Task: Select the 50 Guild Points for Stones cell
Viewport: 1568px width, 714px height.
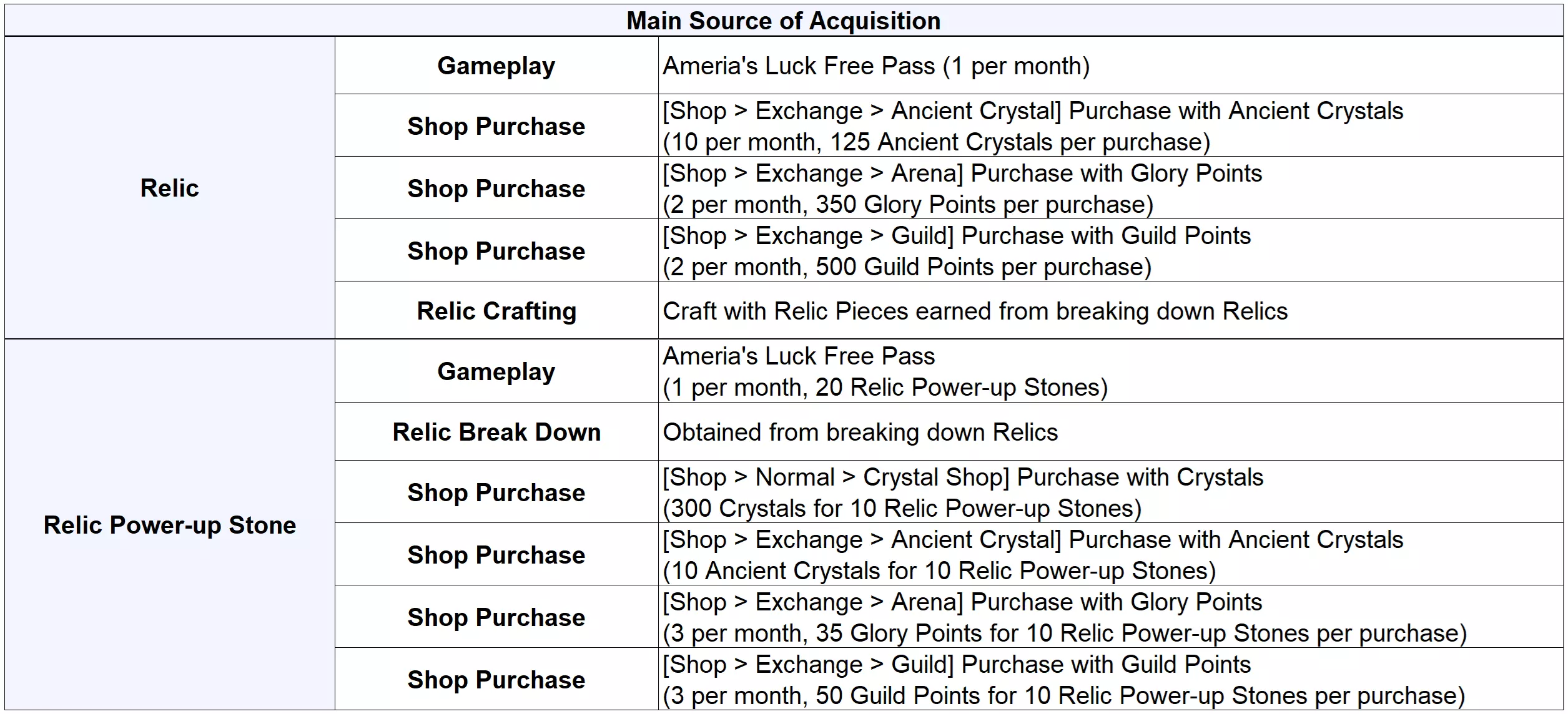Action: tap(1063, 680)
